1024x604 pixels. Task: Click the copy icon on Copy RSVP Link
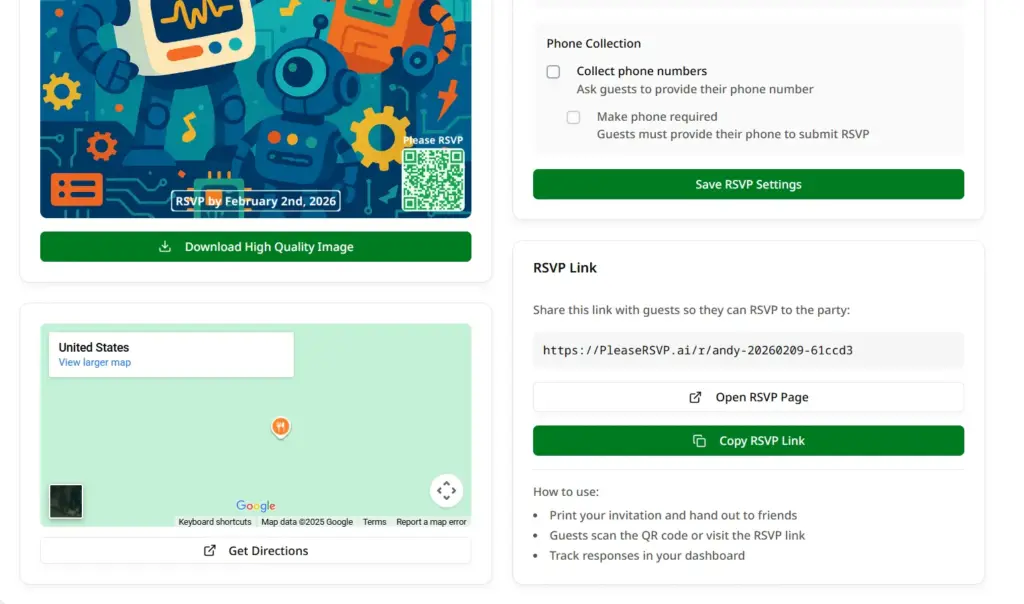698,440
